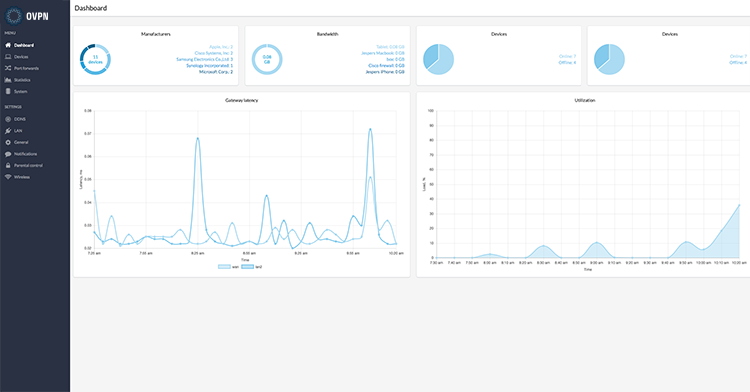Click the Bandwidth card title
The height and width of the screenshot is (392, 750).
point(327,34)
